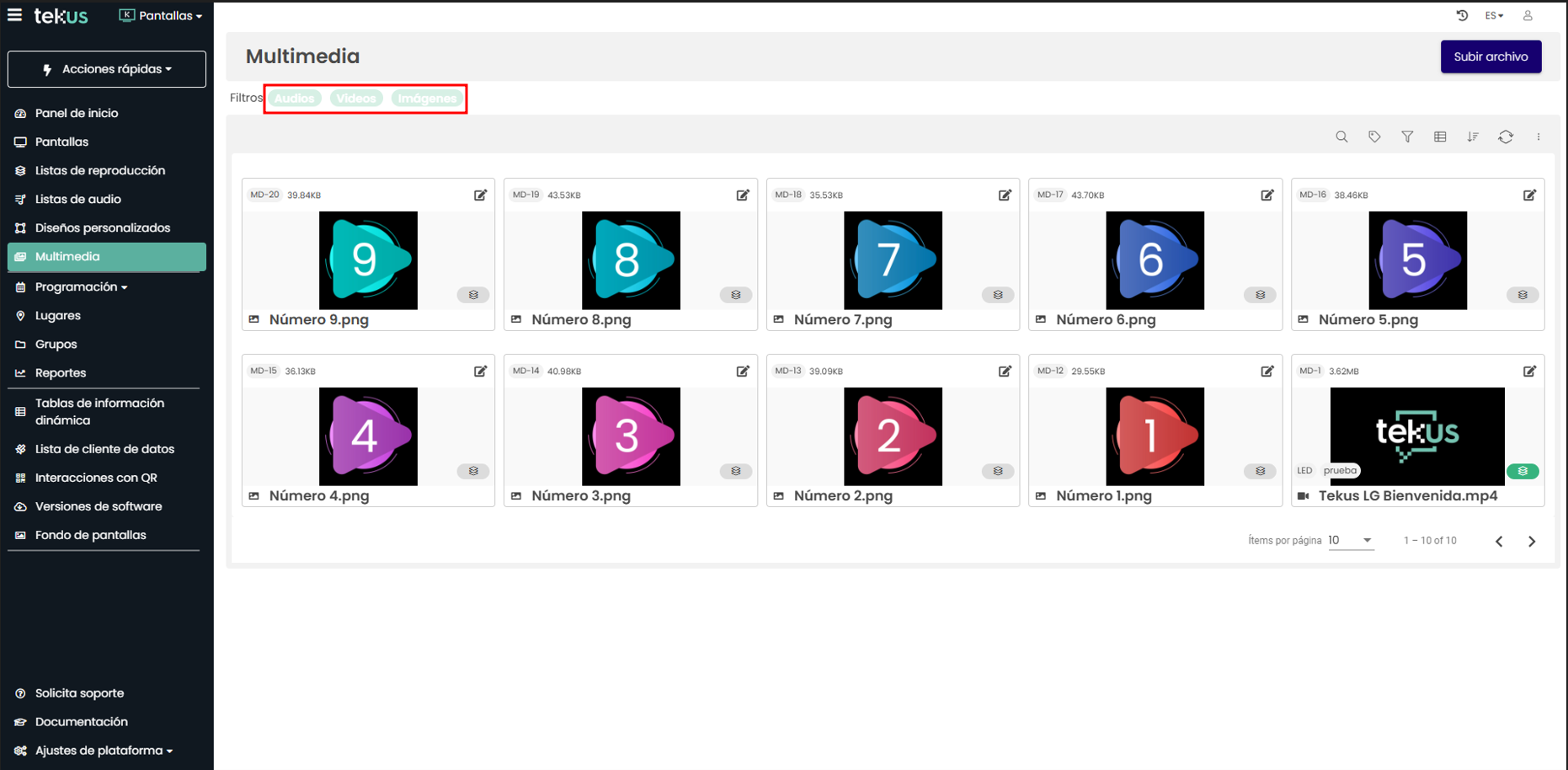Open the ES language dropdown
The width and height of the screenshot is (1568, 770).
click(x=1494, y=15)
